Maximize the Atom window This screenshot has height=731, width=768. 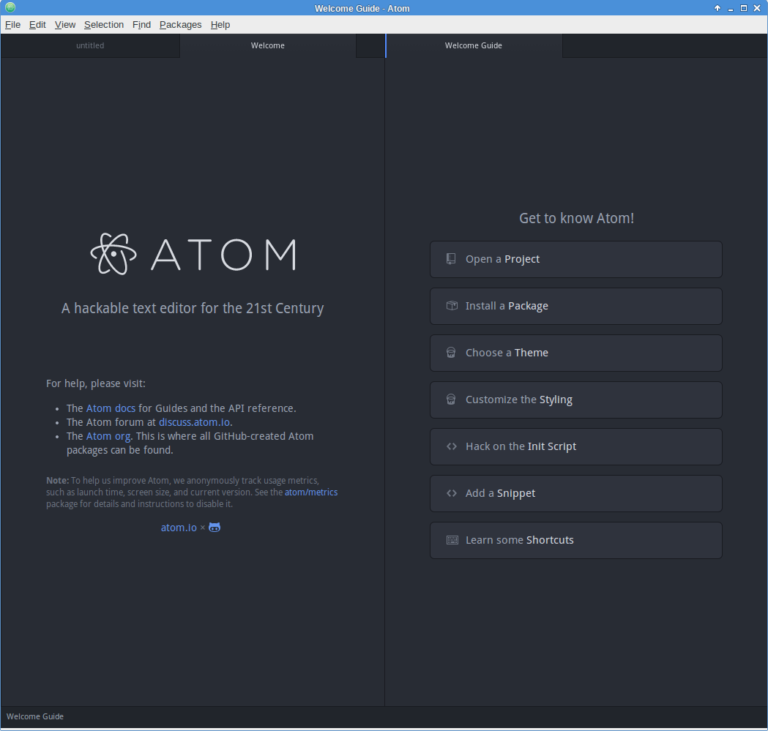(744, 8)
